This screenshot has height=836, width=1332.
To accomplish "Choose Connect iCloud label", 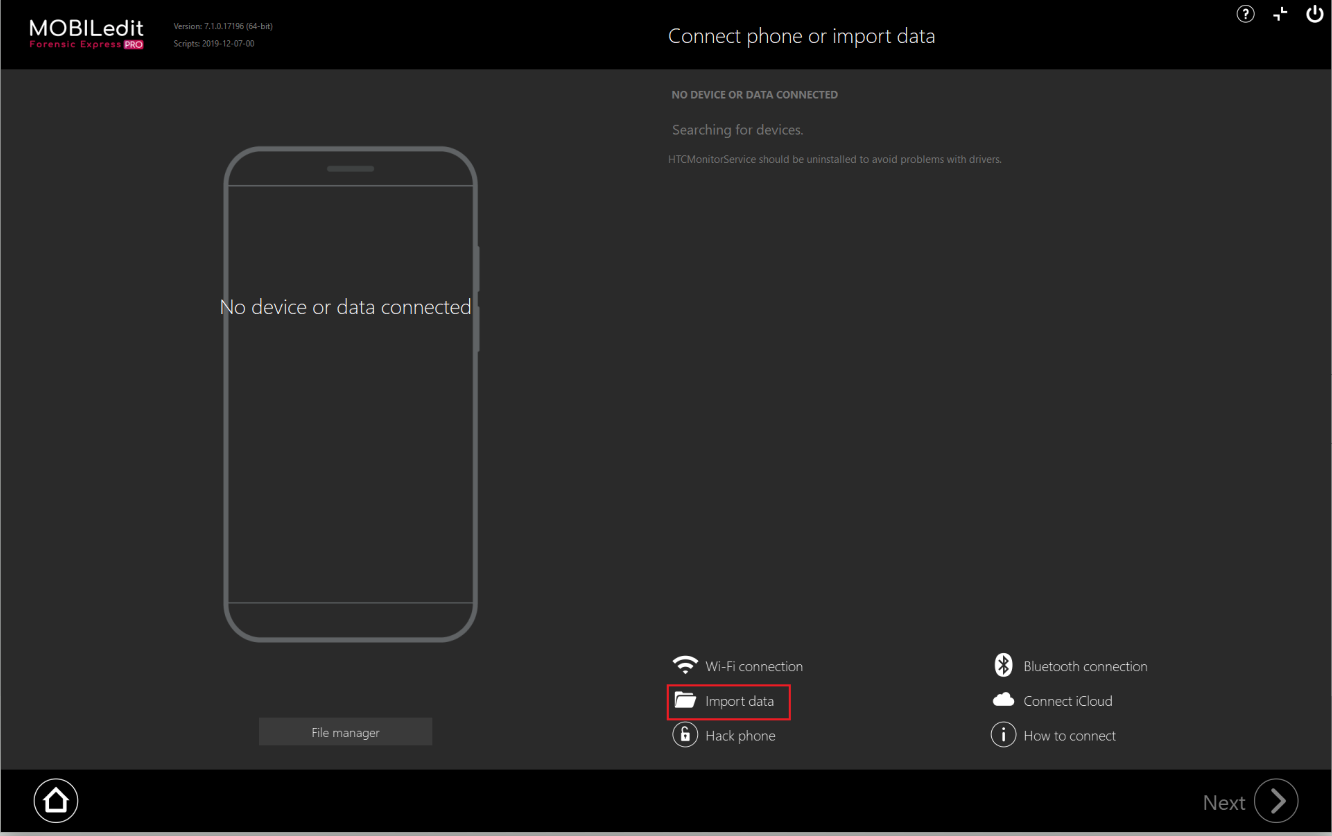I will point(1068,701).
